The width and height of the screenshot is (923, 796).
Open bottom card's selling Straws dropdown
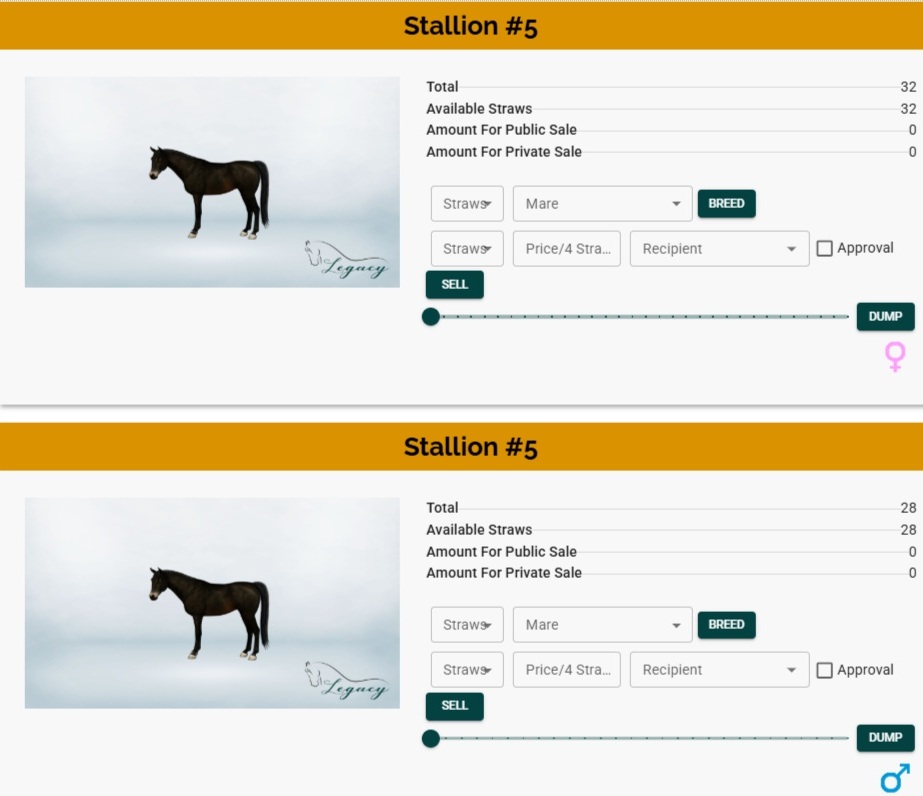point(467,670)
